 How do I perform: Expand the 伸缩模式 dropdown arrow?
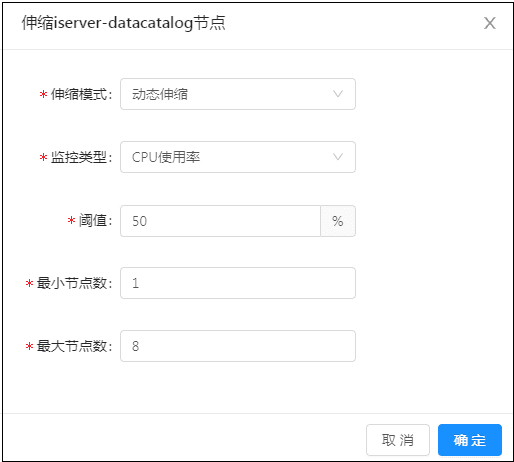click(x=338, y=94)
